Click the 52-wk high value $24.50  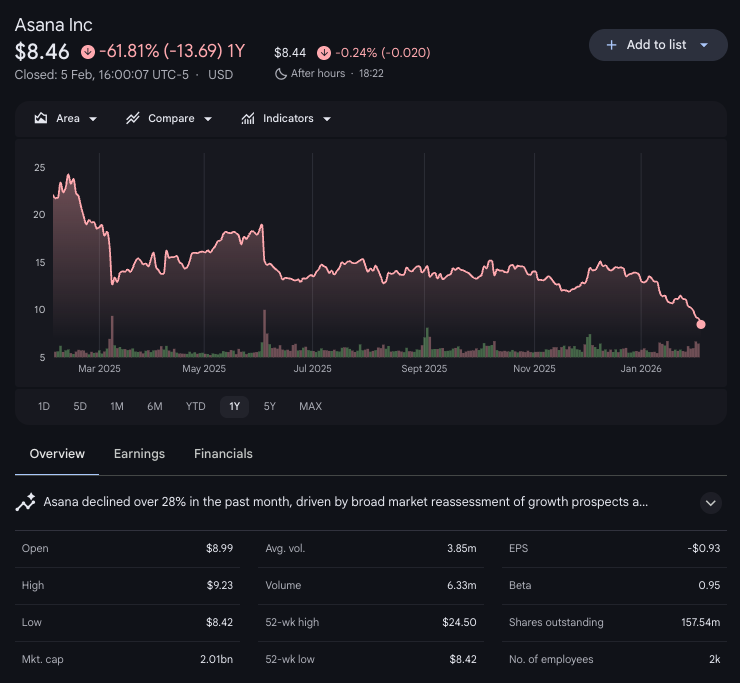pyautogui.click(x=459, y=622)
